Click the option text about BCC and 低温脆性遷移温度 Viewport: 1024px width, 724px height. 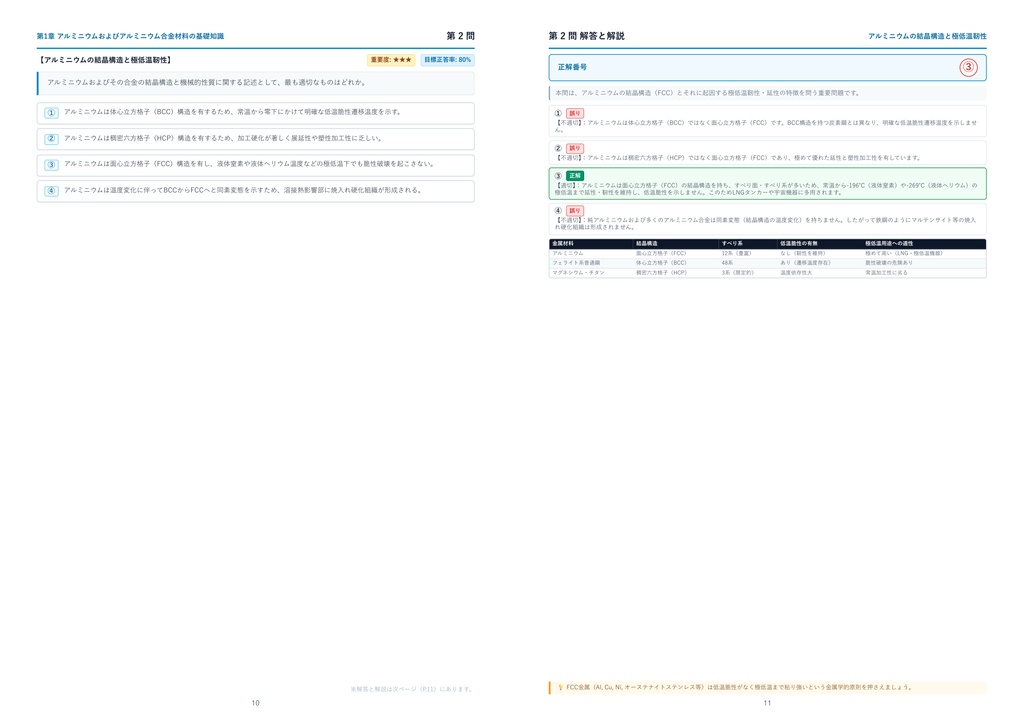click(x=232, y=112)
